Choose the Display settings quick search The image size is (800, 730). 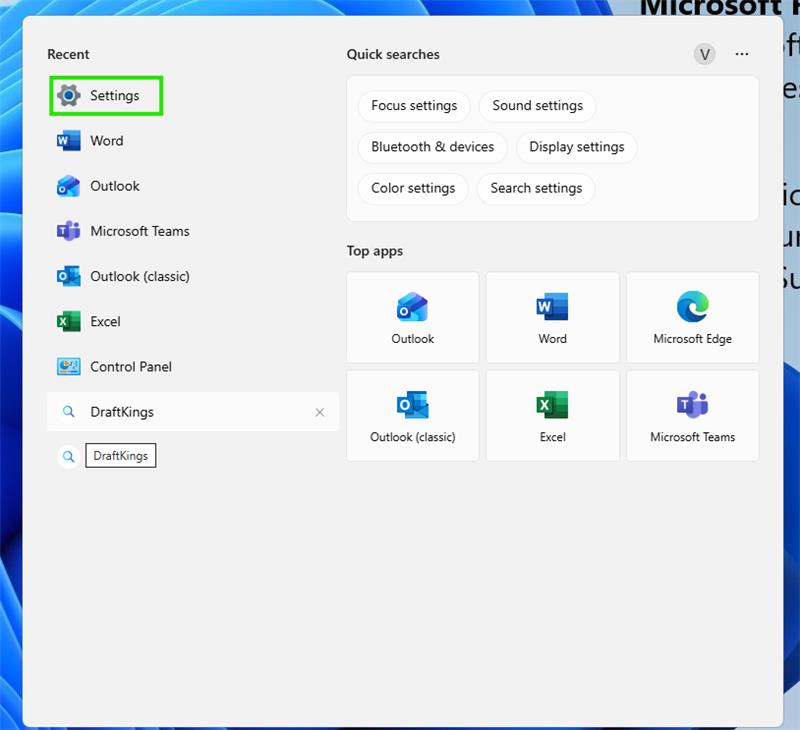point(577,147)
